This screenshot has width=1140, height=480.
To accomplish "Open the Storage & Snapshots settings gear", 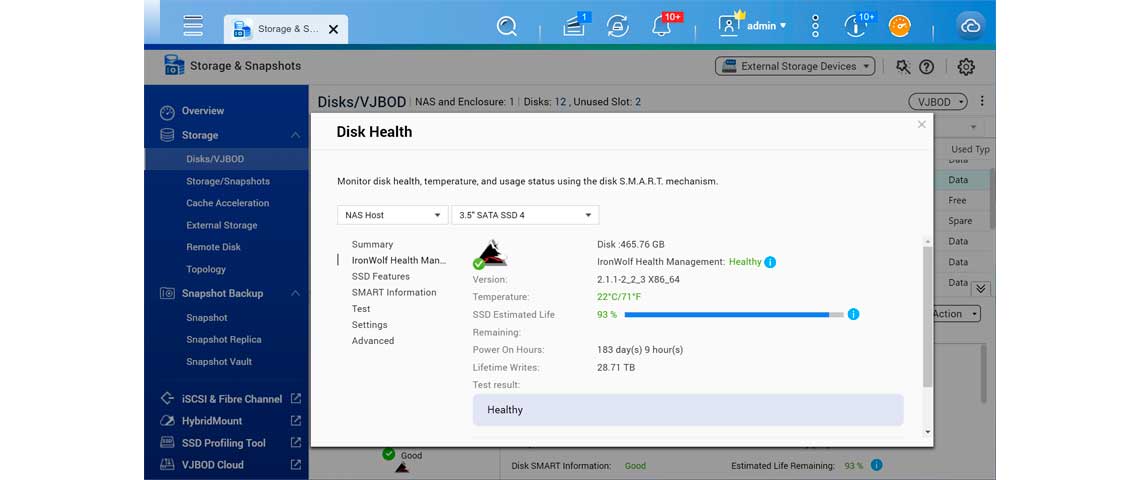I will (965, 67).
